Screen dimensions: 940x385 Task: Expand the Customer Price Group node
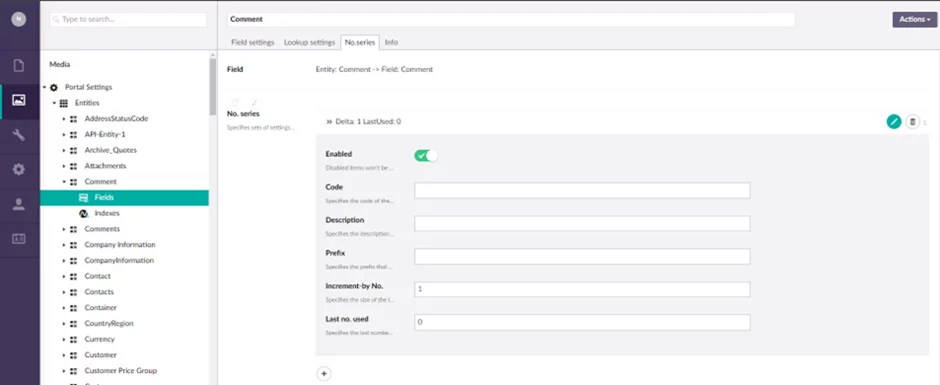tap(64, 371)
